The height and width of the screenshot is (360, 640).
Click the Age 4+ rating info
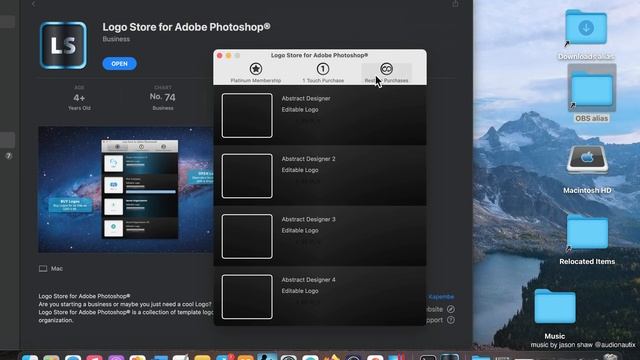coord(79,98)
